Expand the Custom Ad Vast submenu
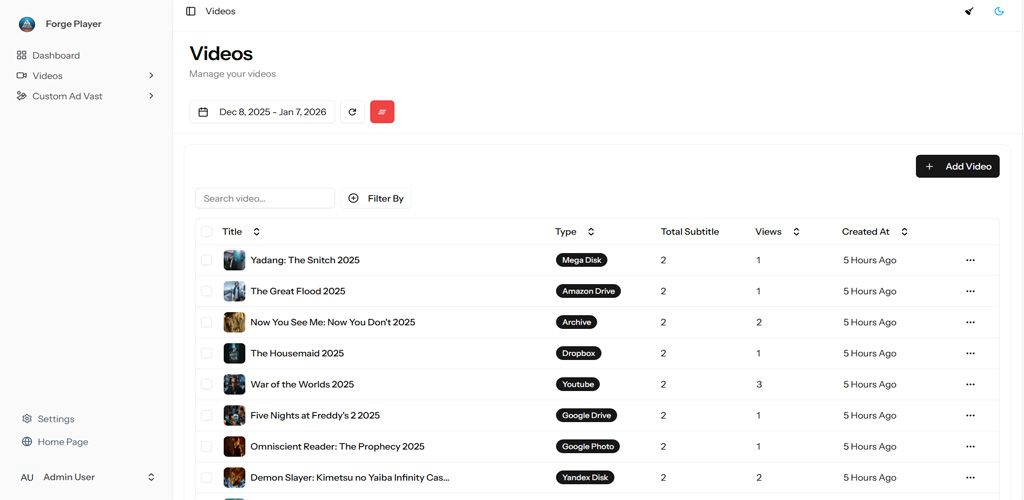The width and height of the screenshot is (1024, 500). [x=151, y=96]
